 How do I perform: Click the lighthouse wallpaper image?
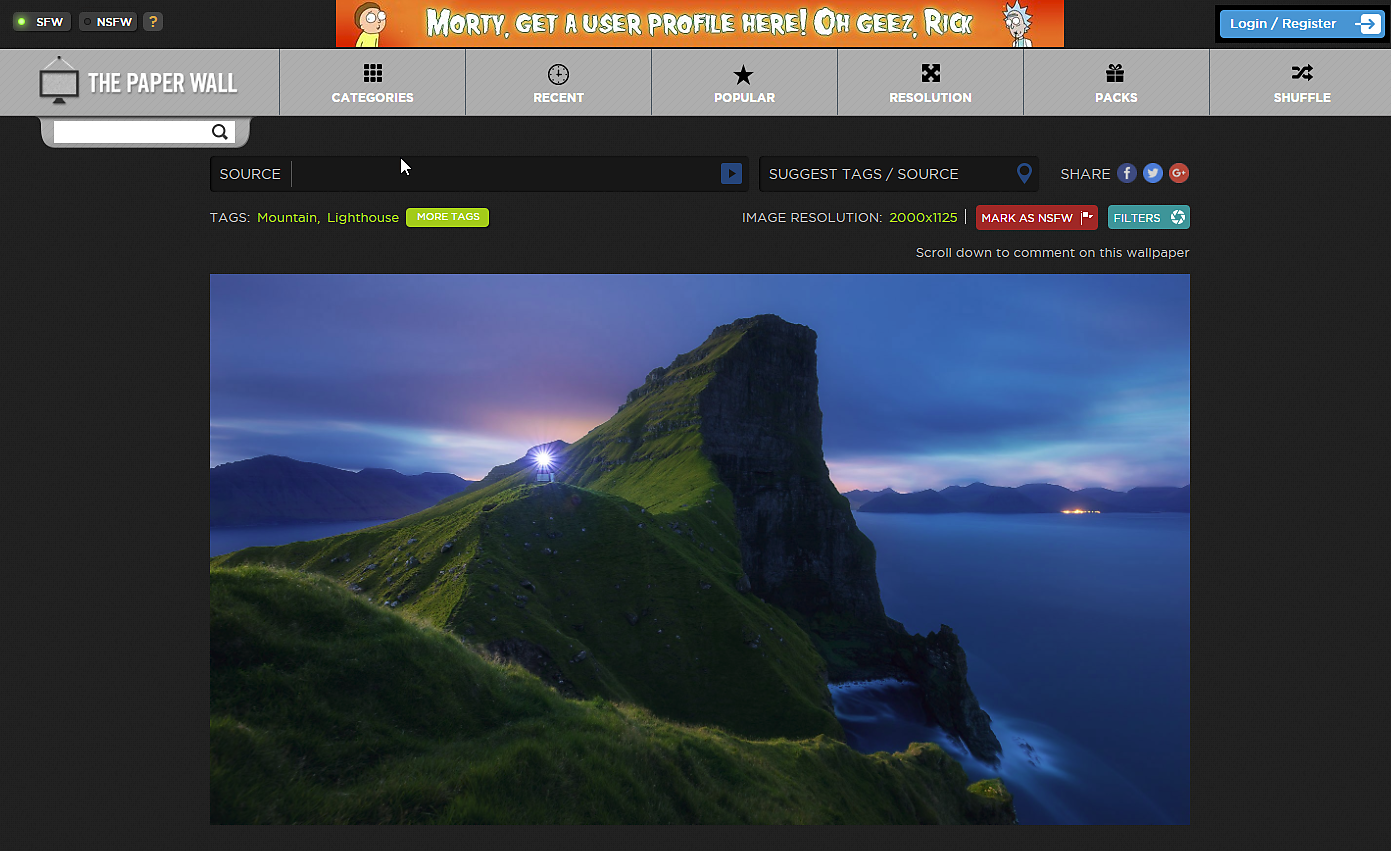(x=699, y=549)
